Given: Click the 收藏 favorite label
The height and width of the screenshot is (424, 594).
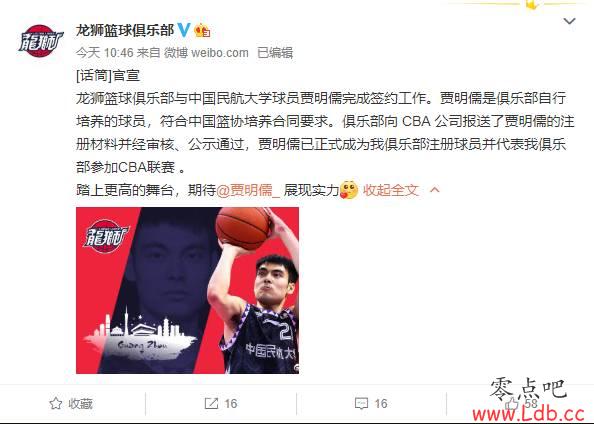Looking at the screenshot, I should point(80,404).
